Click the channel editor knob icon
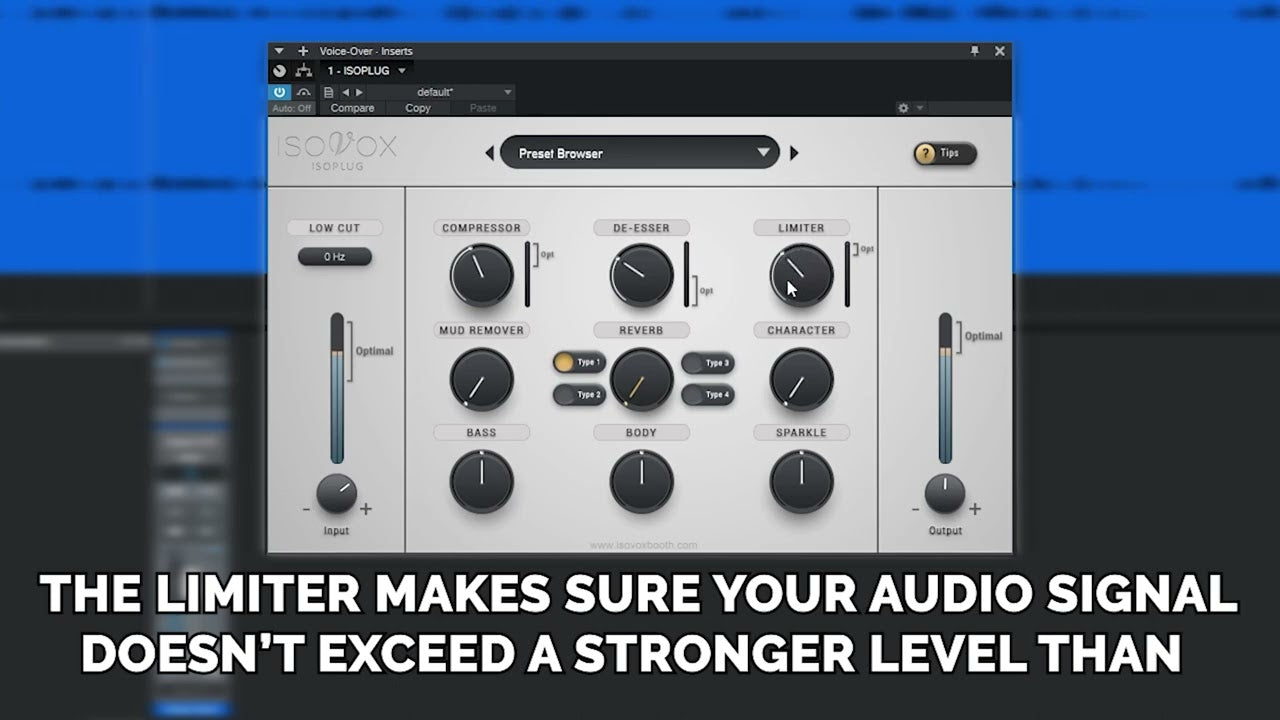The width and height of the screenshot is (1280, 720). coord(279,71)
